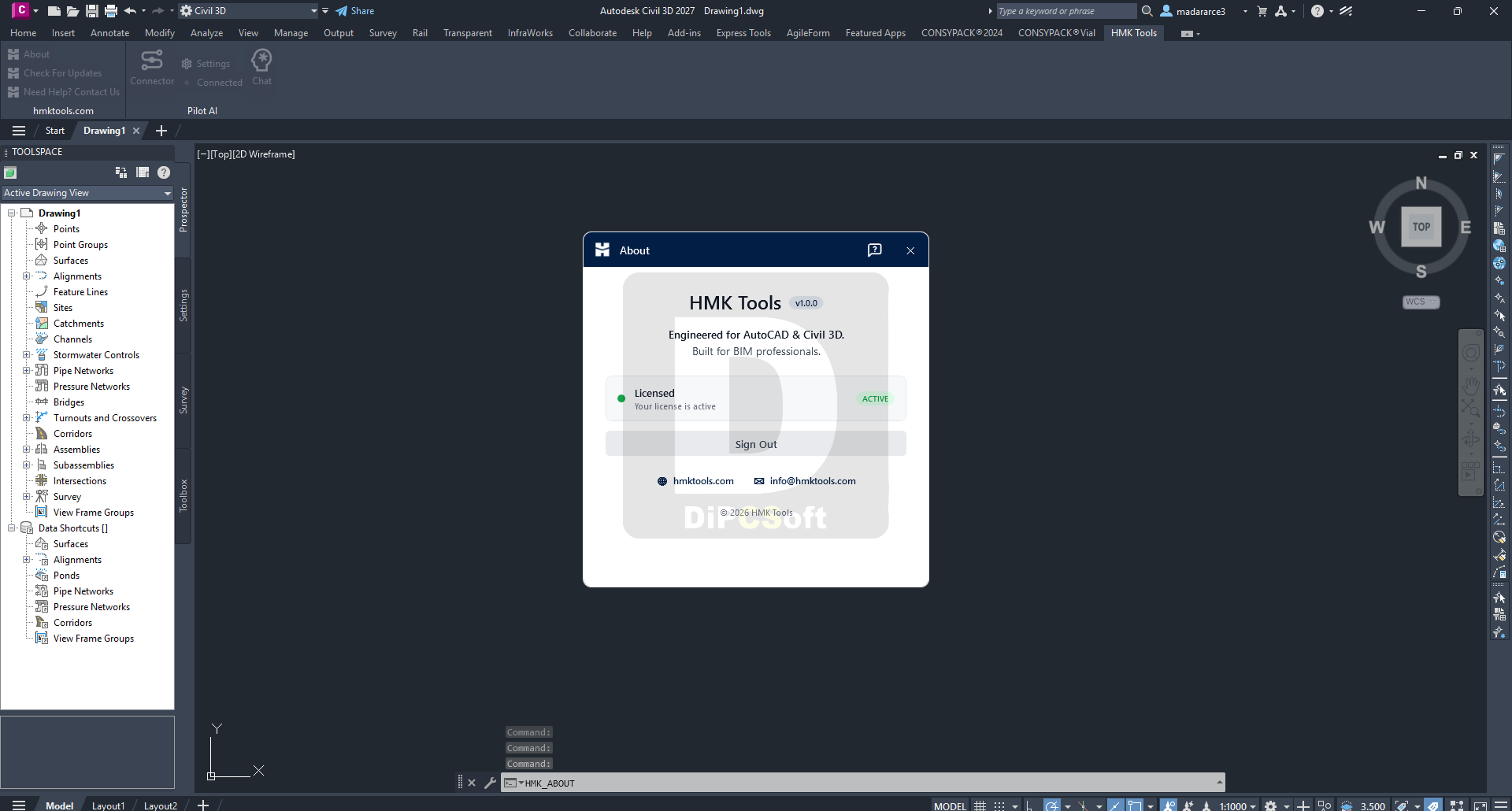
Task: Open the Civil 3D application menu logo
Action: coord(20,10)
